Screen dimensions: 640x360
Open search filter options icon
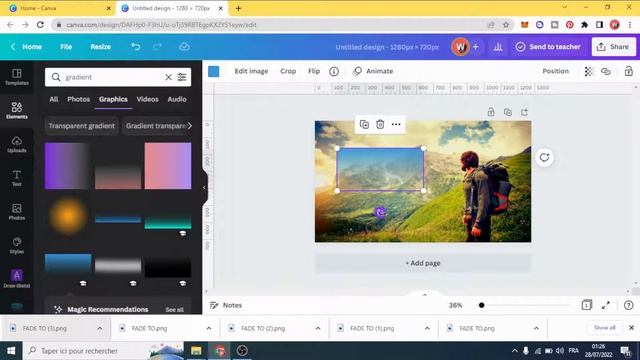point(182,77)
